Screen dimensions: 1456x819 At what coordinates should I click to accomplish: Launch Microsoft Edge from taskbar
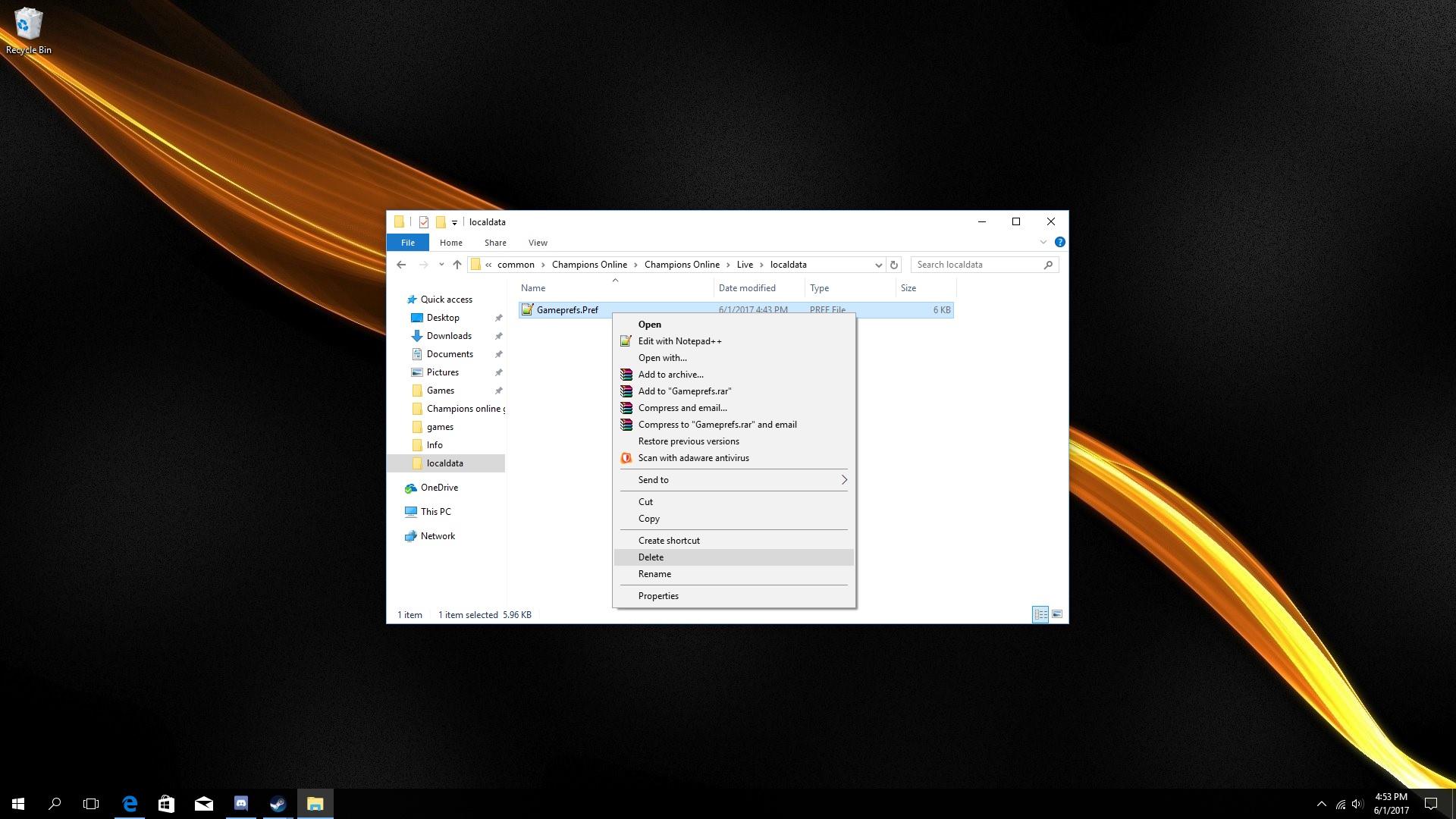pyautogui.click(x=130, y=804)
